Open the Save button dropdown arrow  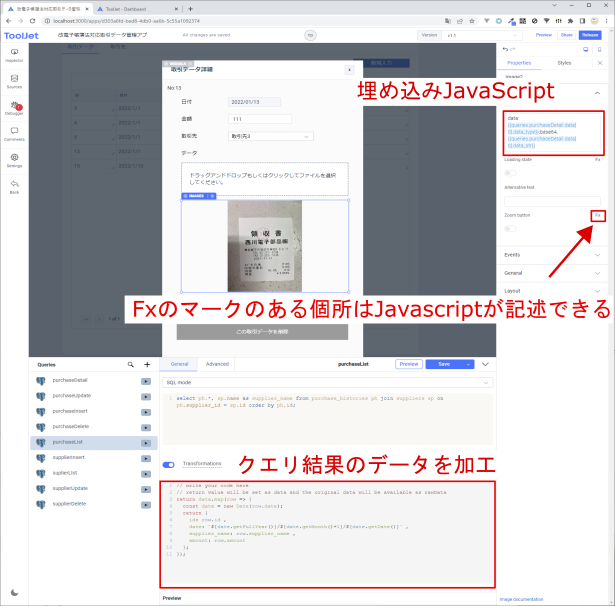468,364
